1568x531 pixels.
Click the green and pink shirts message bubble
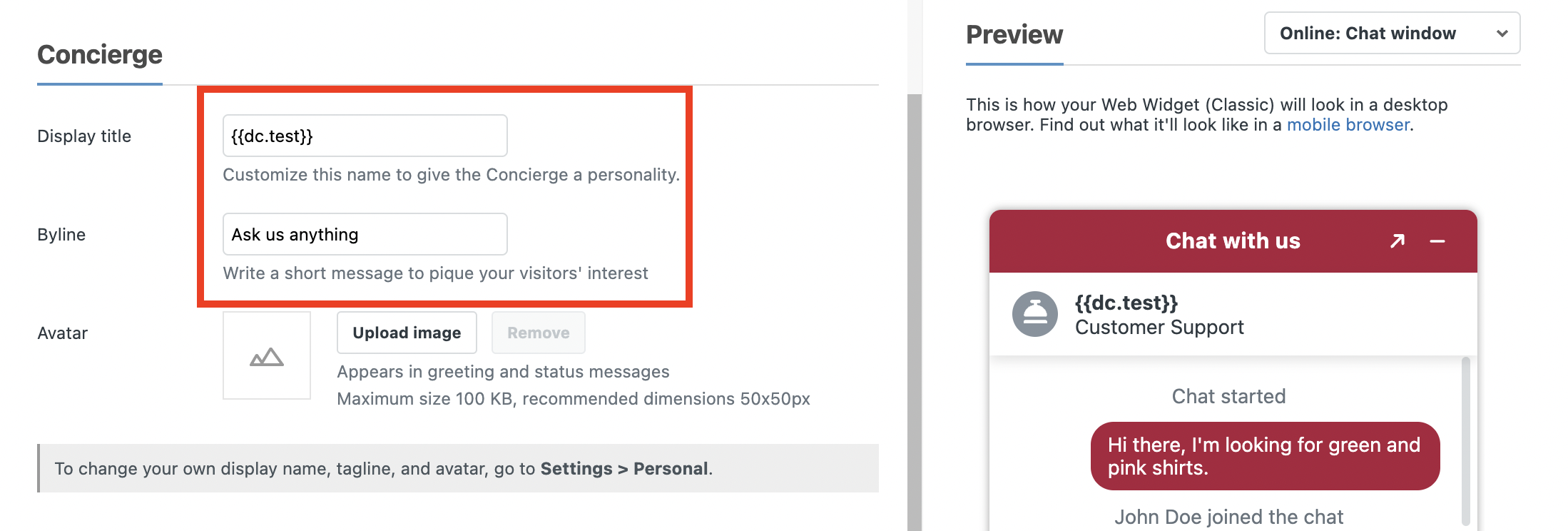(x=1264, y=456)
